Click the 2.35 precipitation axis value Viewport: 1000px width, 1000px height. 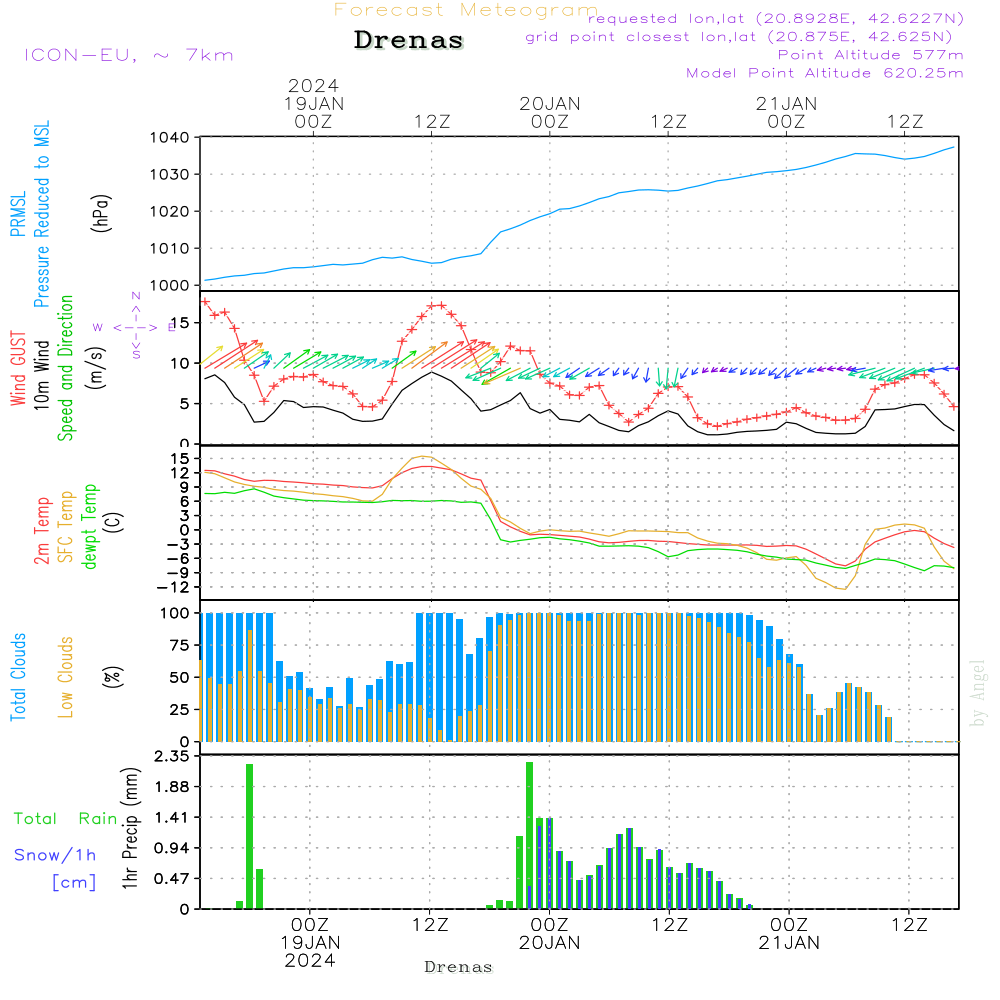tap(172, 756)
